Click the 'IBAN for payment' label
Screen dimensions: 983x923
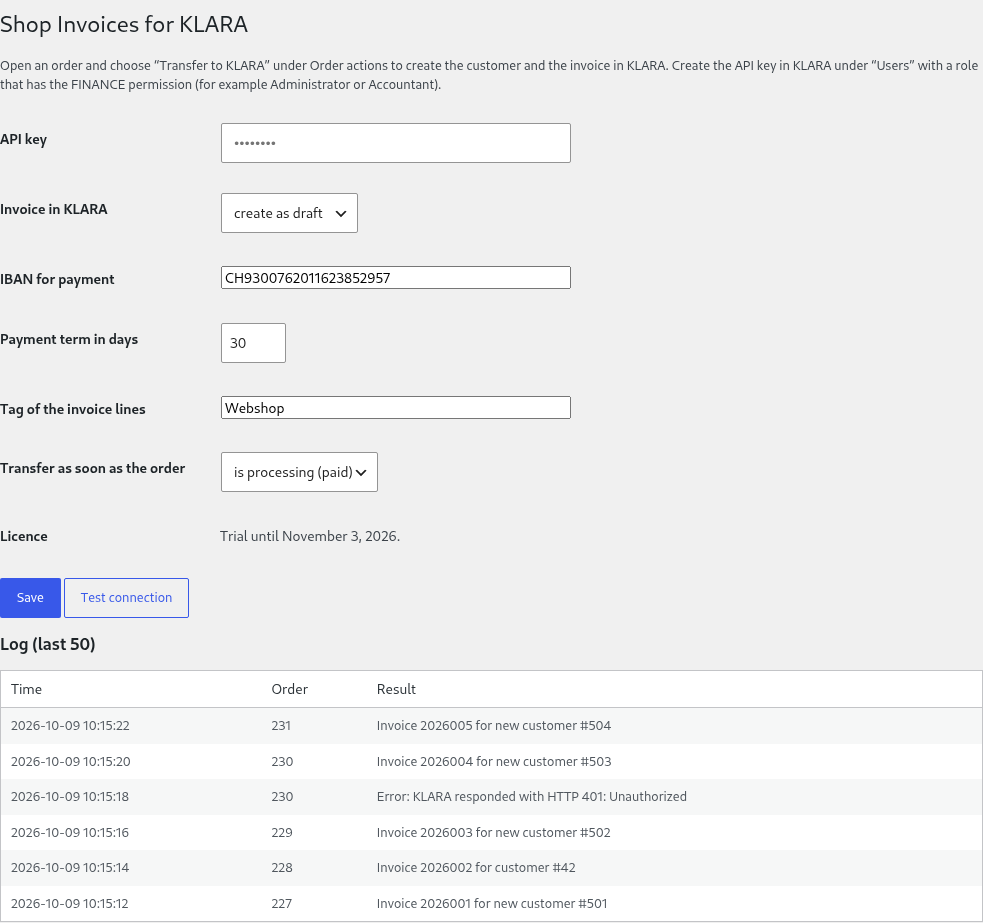[x=57, y=279]
